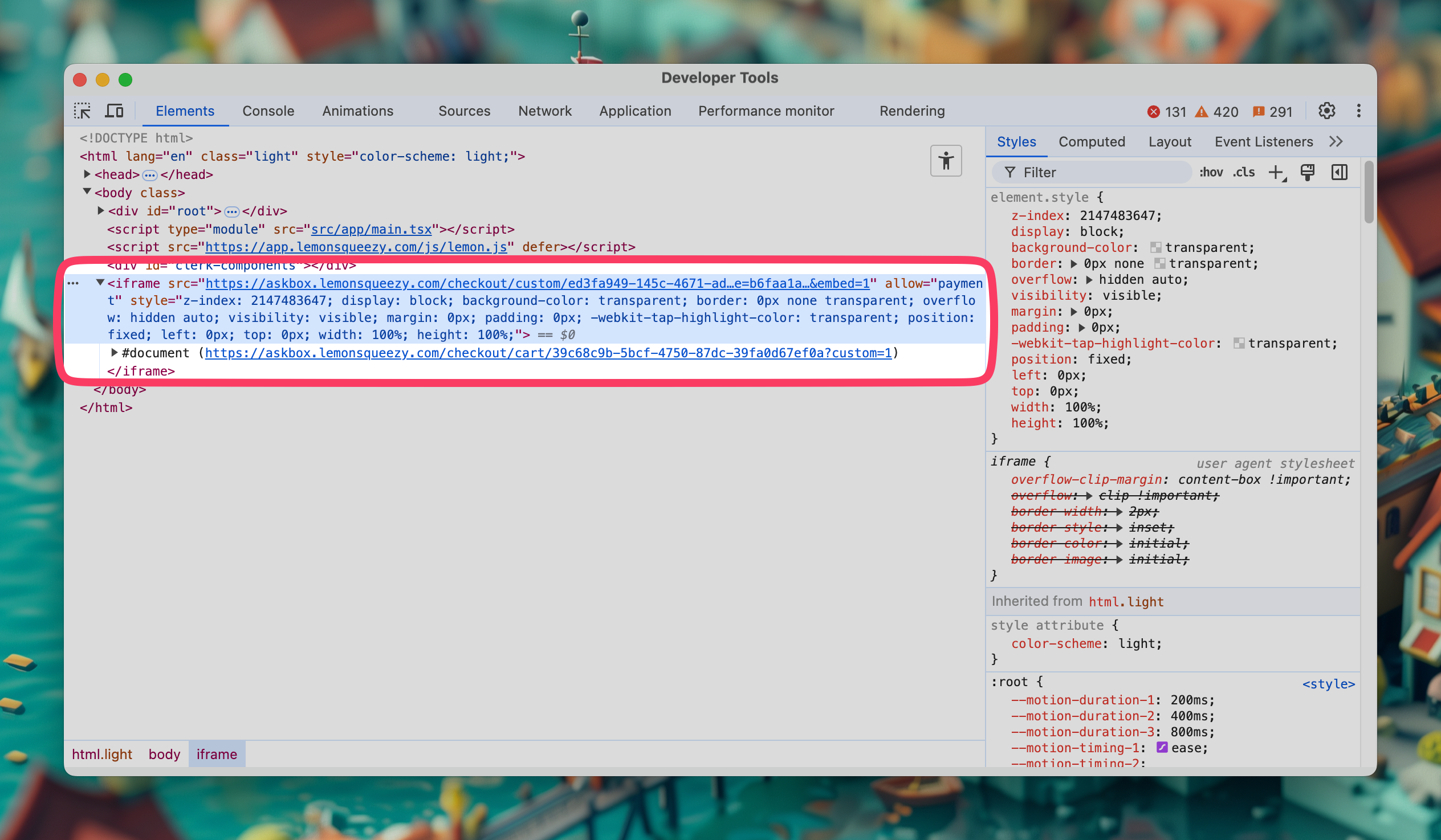Select the closing </iframe> tag row

pyautogui.click(x=141, y=372)
